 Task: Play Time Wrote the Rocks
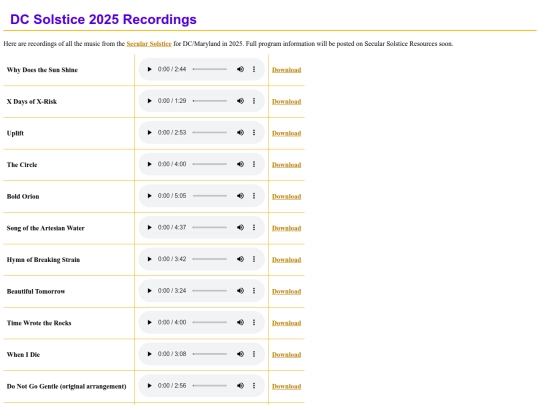[149, 322]
